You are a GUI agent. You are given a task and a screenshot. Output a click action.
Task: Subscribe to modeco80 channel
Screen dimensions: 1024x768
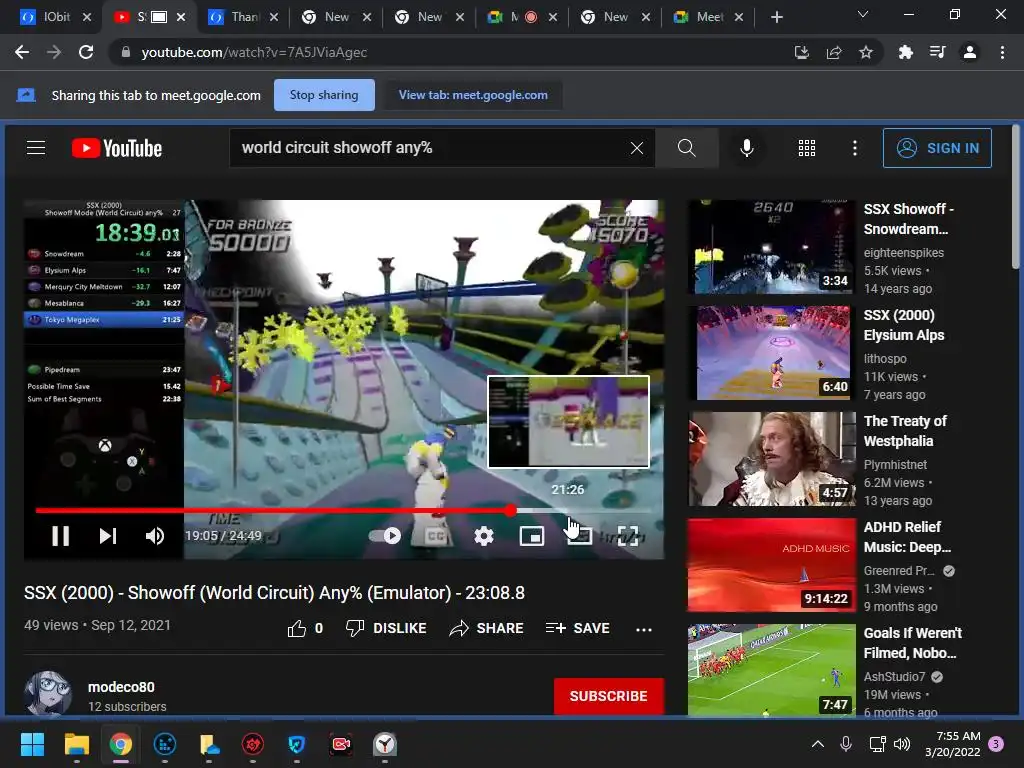click(609, 696)
